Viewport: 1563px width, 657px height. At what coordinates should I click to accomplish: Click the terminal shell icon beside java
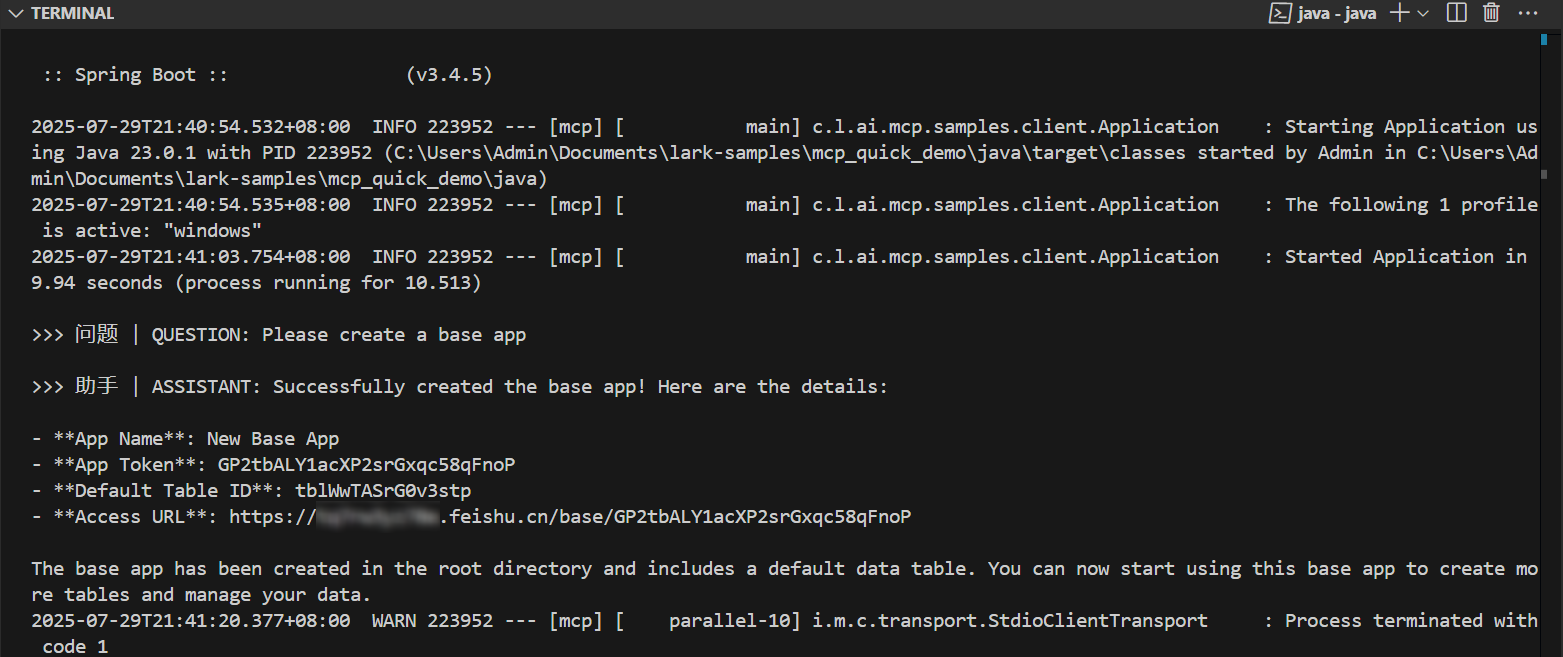click(1278, 13)
